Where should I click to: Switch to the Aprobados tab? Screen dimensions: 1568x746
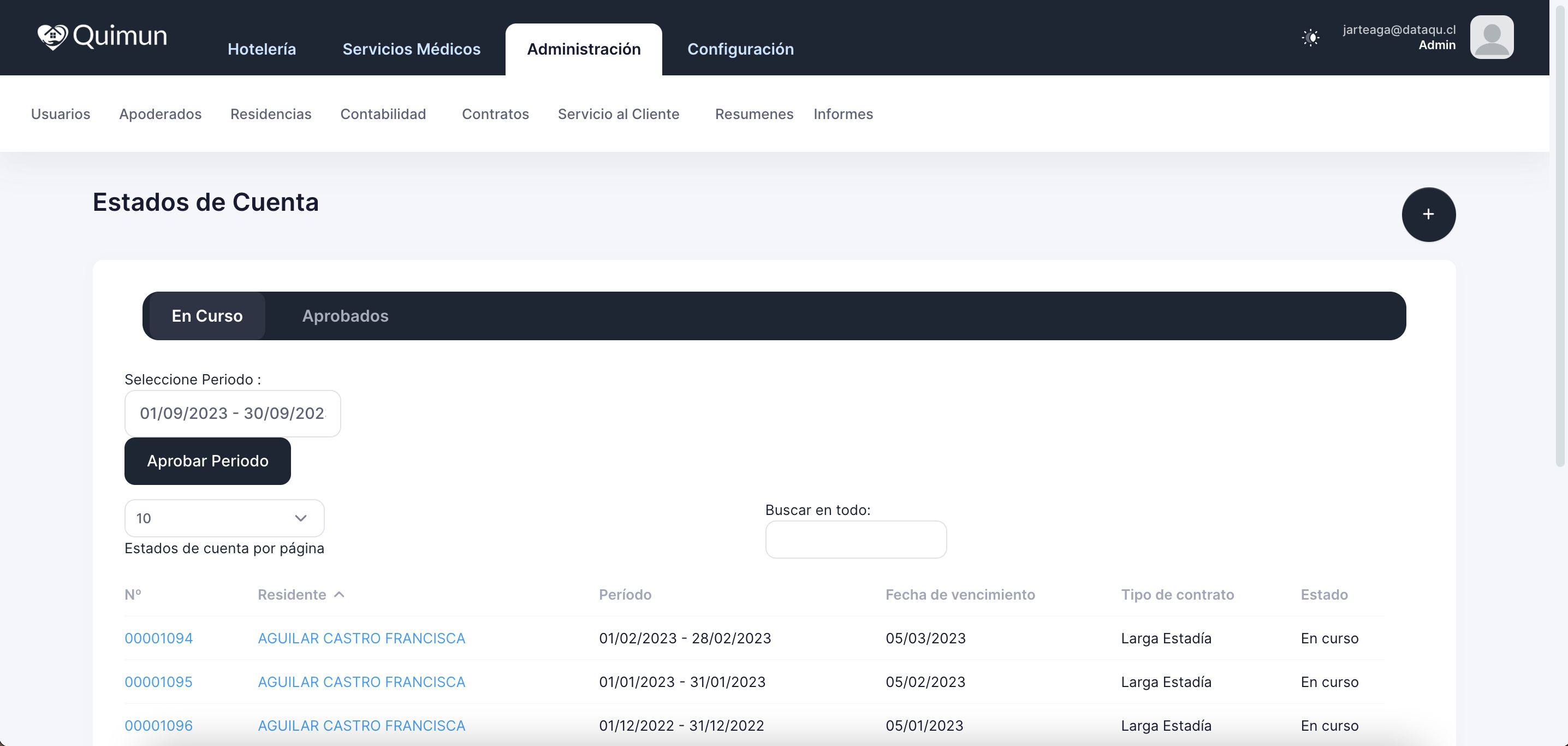pos(345,316)
